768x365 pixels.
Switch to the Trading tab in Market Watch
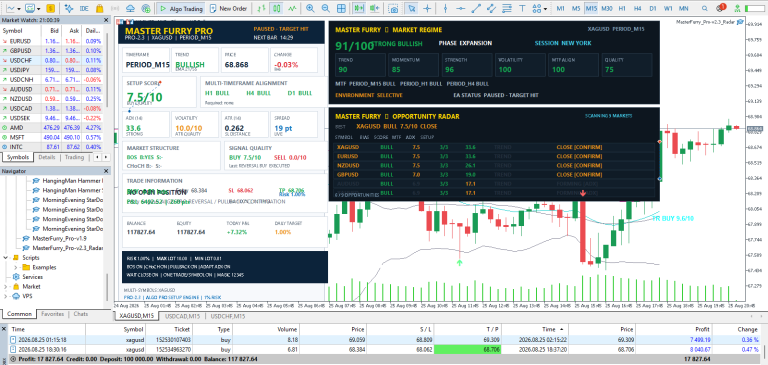point(74,157)
